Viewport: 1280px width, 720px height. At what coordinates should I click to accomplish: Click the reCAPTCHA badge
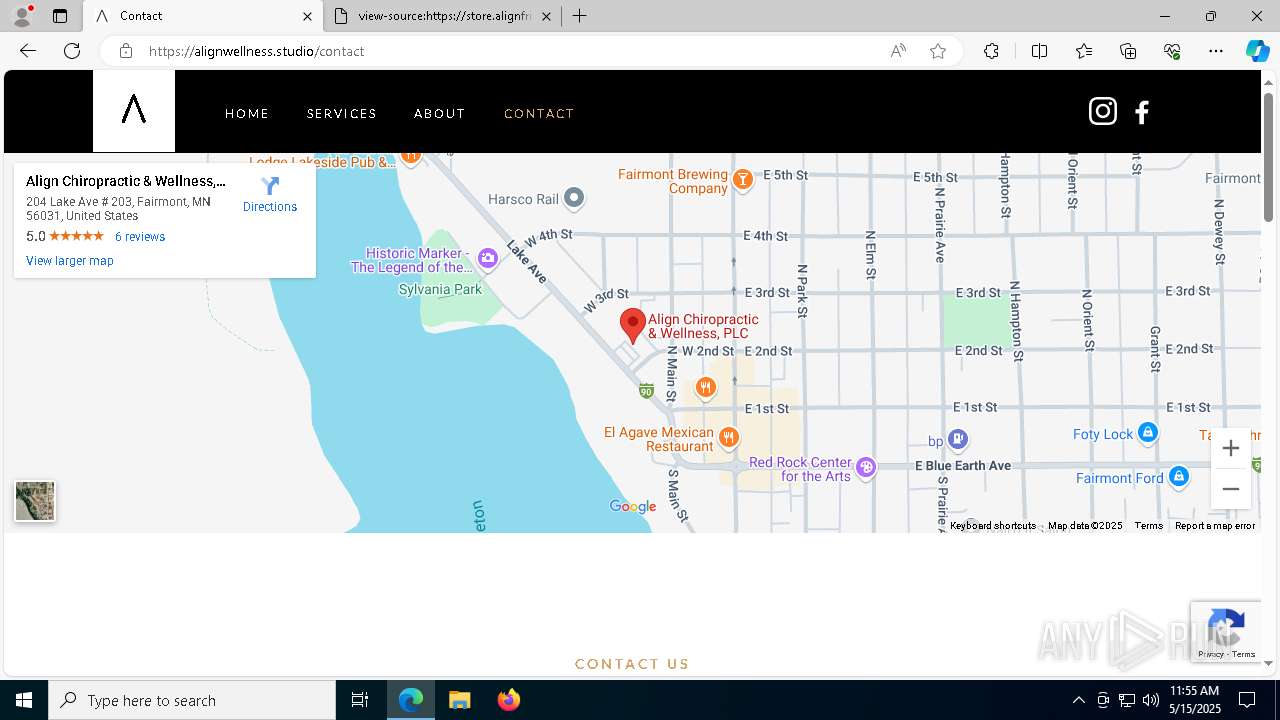pos(1225,631)
